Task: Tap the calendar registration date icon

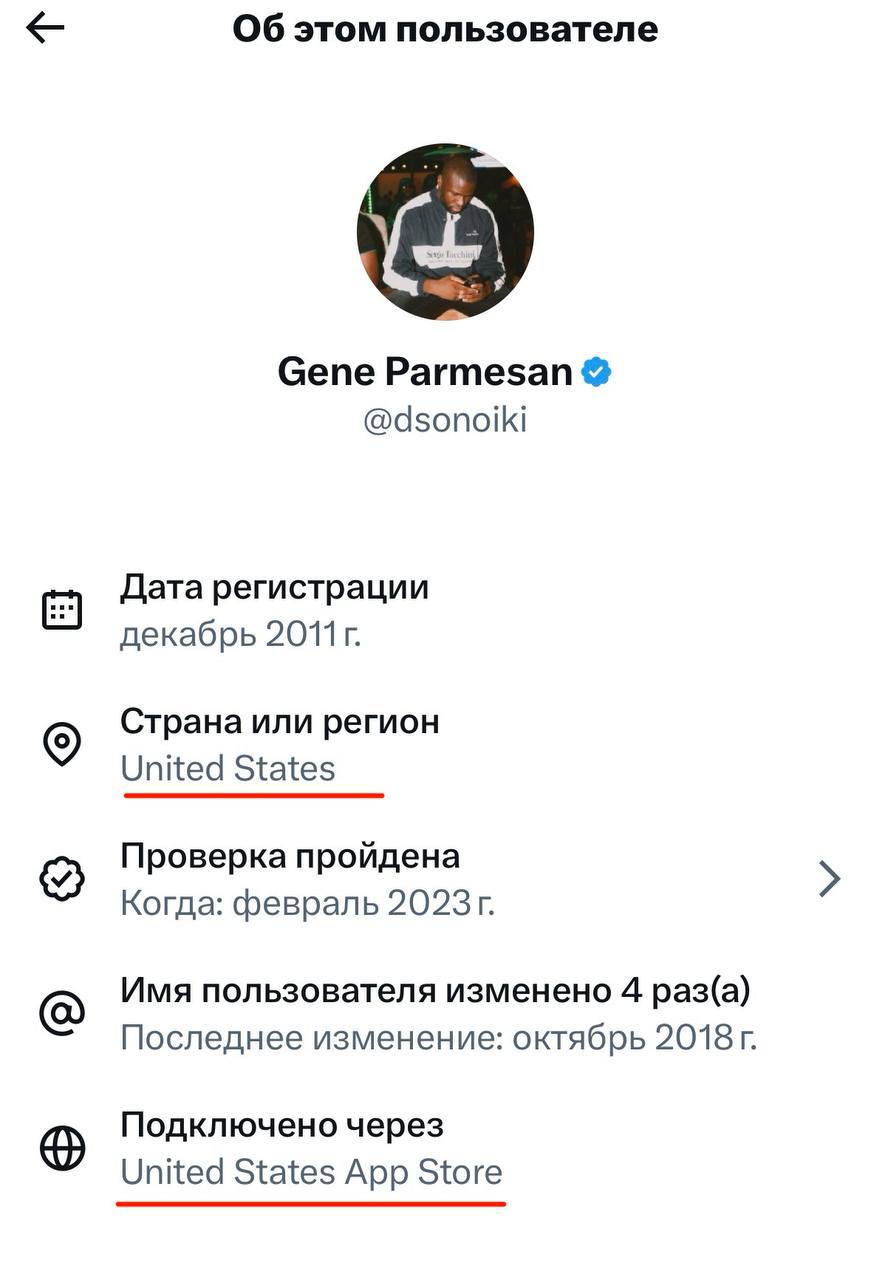Action: pos(62,609)
